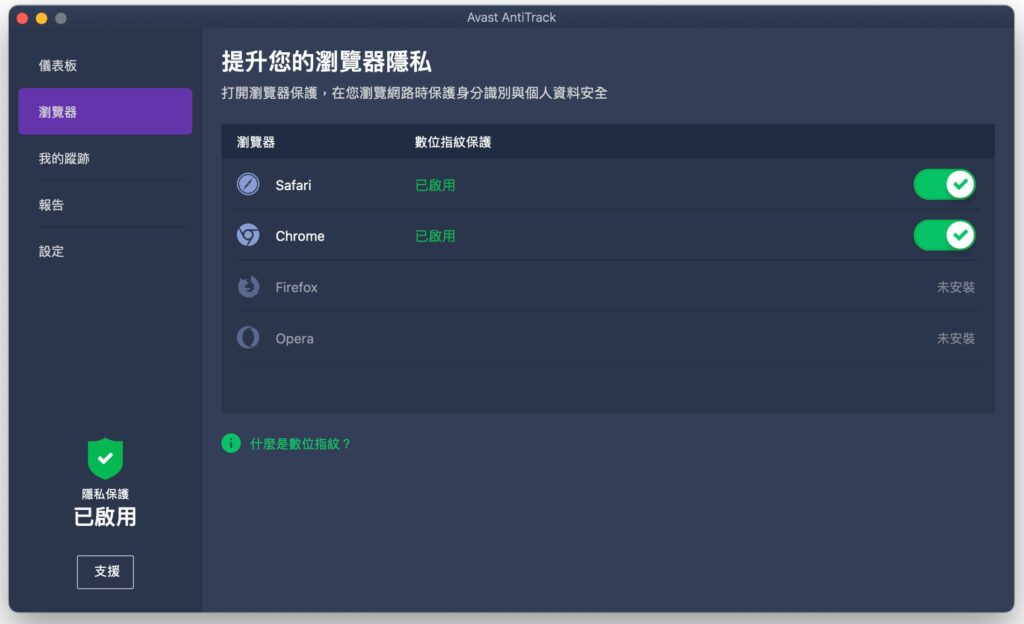Click the Chrome name label
The width and height of the screenshot is (1024, 624).
tap(300, 236)
